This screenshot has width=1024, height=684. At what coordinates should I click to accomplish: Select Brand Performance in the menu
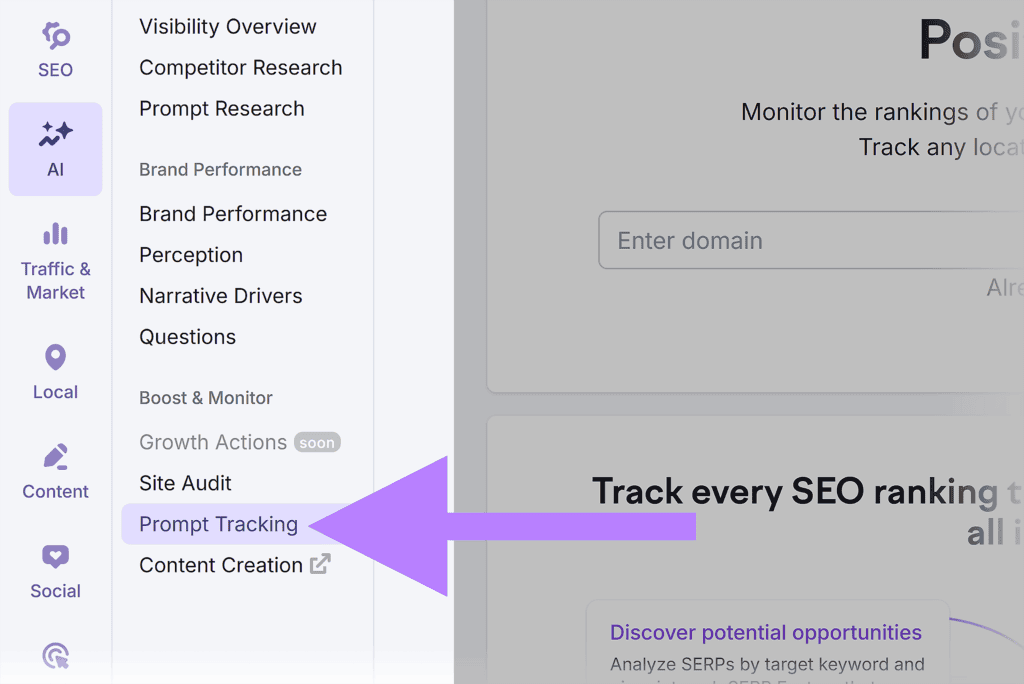pos(232,213)
